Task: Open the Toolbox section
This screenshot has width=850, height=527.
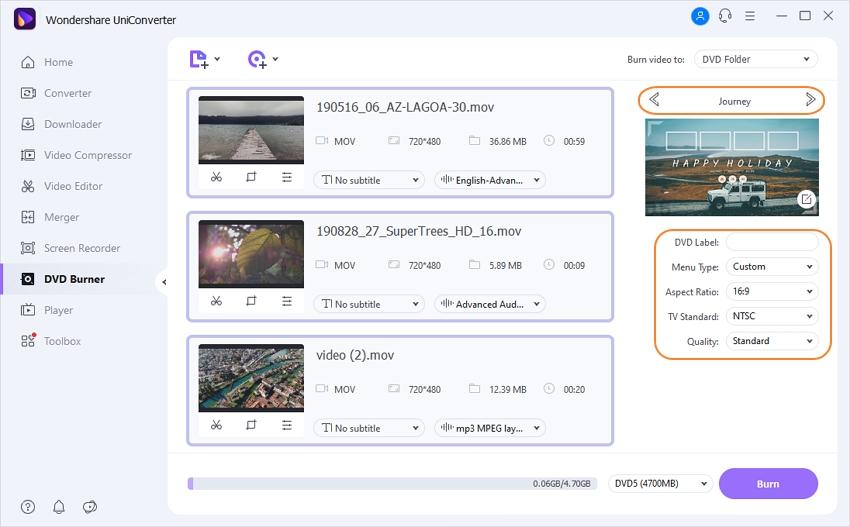Action: (62, 341)
